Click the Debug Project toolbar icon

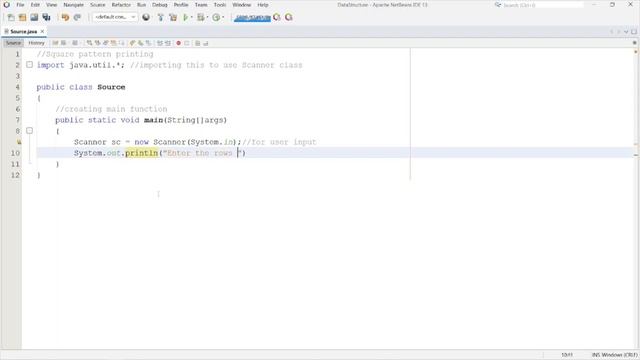[x=200, y=17]
